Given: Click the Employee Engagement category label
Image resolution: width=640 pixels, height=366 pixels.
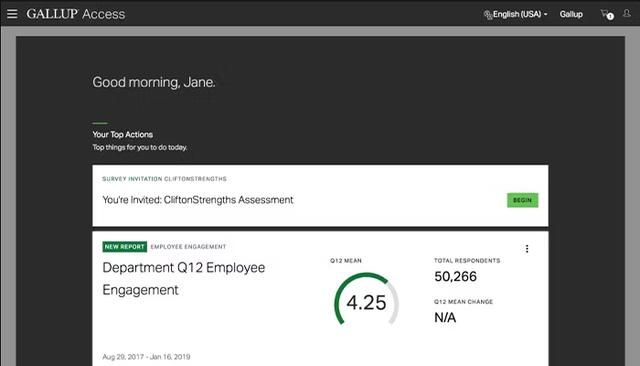Looking at the screenshot, I should pyautogui.click(x=188, y=246).
